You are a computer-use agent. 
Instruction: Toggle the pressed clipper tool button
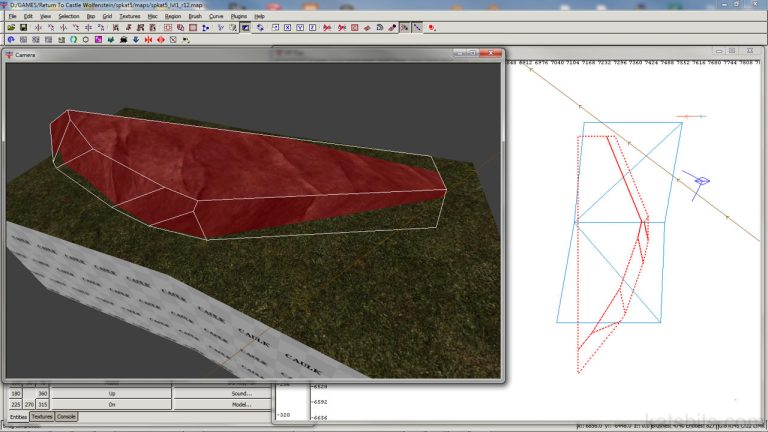(x=404, y=28)
